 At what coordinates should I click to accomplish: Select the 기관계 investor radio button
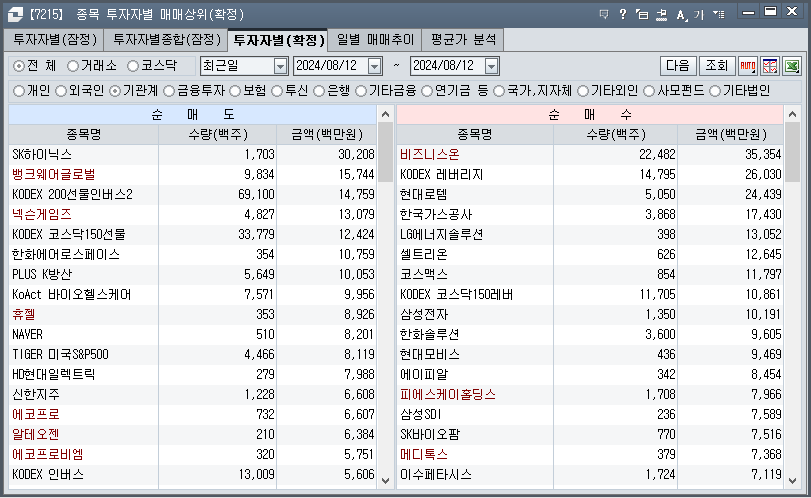[115, 91]
